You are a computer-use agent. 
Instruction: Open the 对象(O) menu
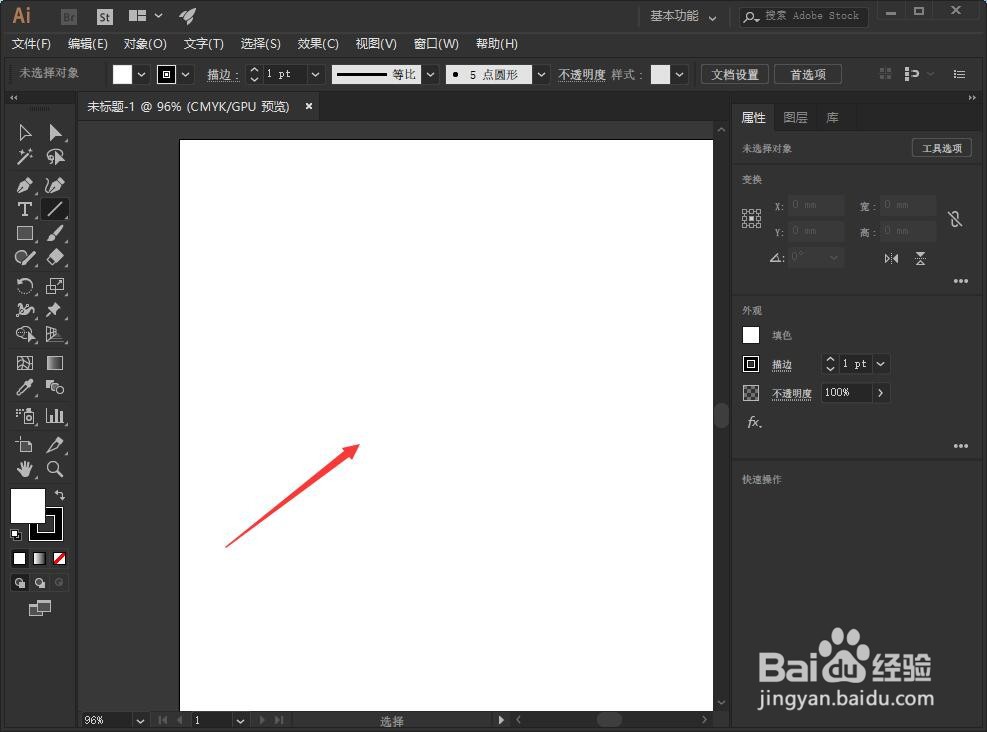pyautogui.click(x=145, y=43)
